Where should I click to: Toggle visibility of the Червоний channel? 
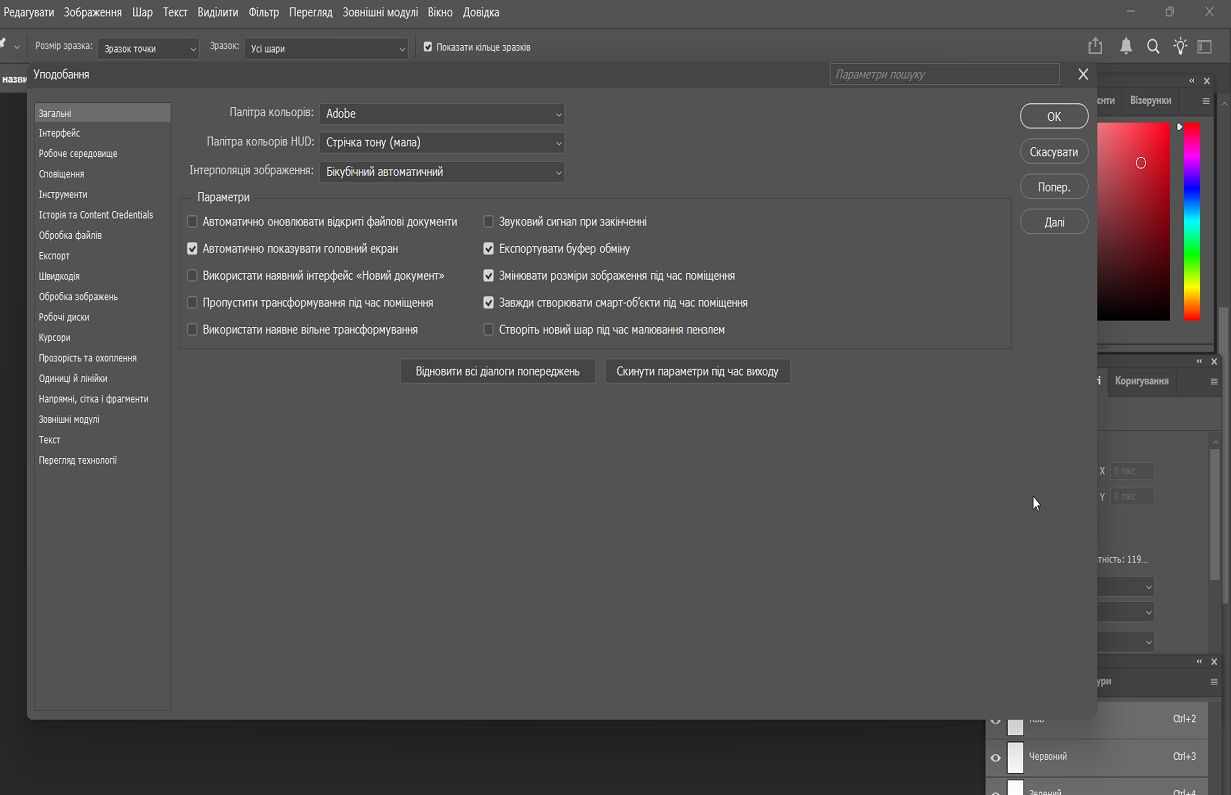pyautogui.click(x=995, y=758)
